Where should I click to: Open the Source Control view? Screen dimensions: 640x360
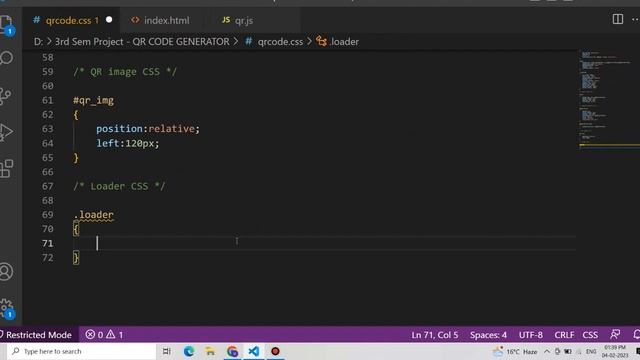(6, 96)
